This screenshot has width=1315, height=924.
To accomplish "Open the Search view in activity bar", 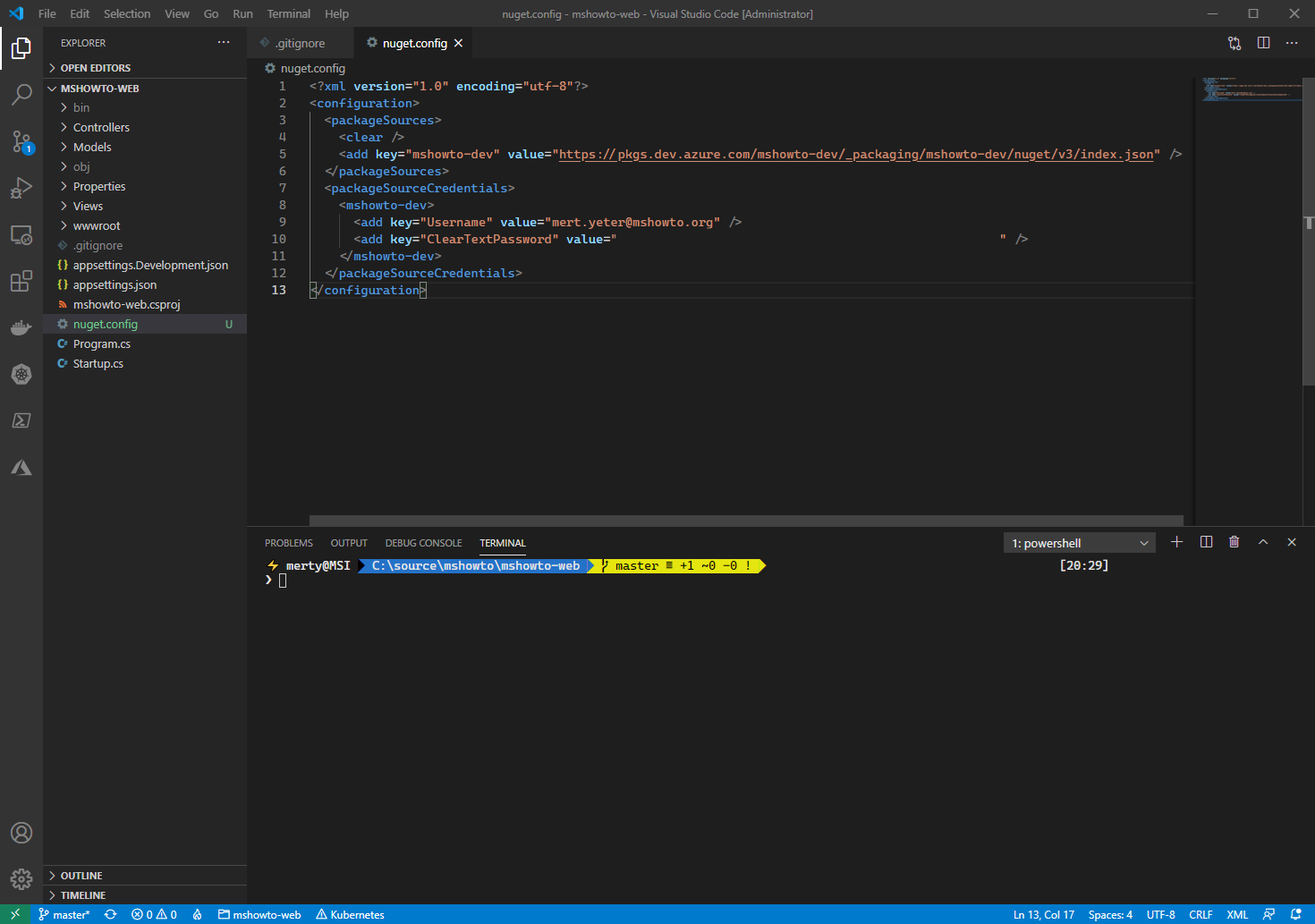I will click(21, 94).
